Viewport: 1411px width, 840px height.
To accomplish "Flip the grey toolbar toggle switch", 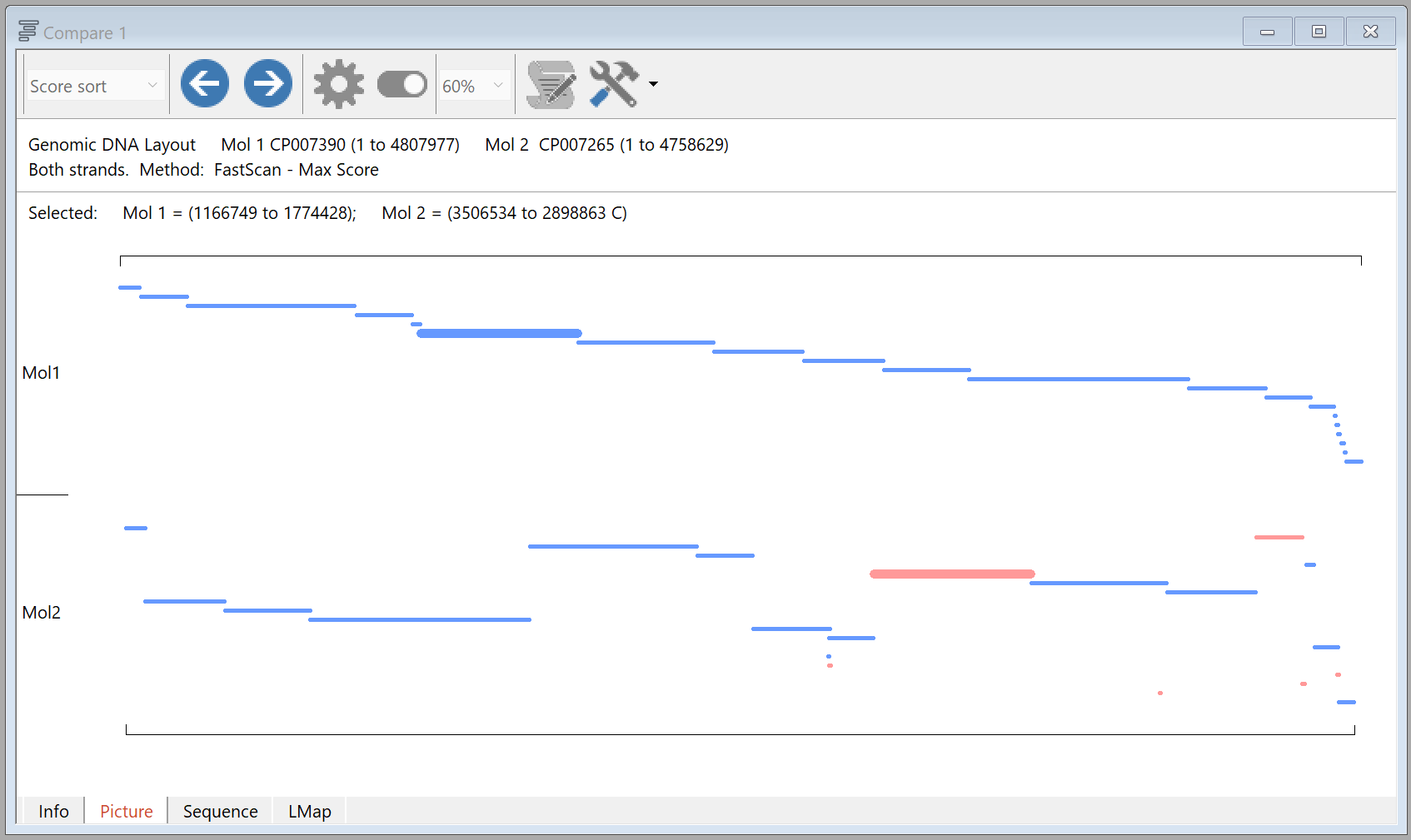I will tap(402, 84).
